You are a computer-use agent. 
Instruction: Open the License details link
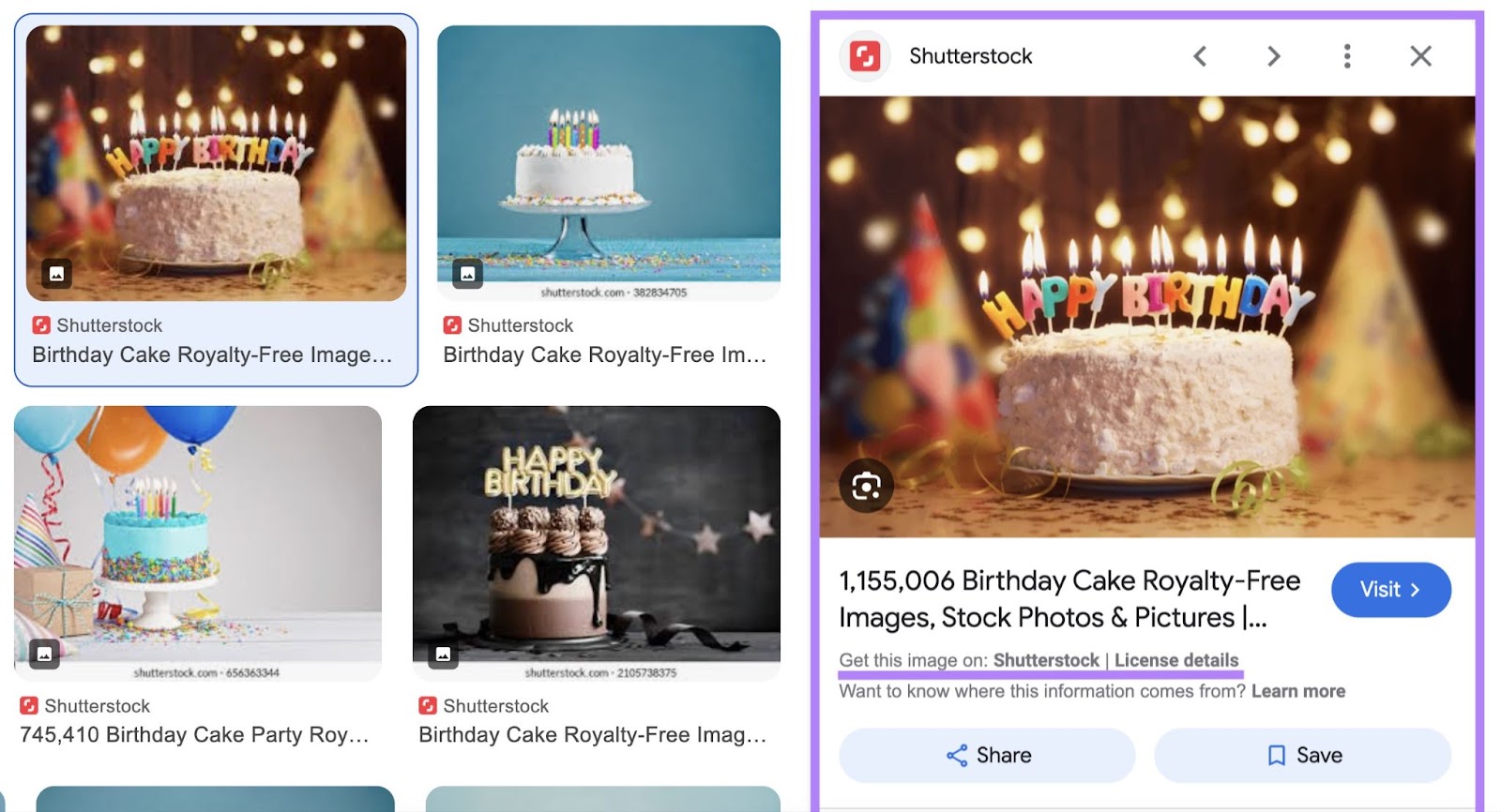point(1175,660)
